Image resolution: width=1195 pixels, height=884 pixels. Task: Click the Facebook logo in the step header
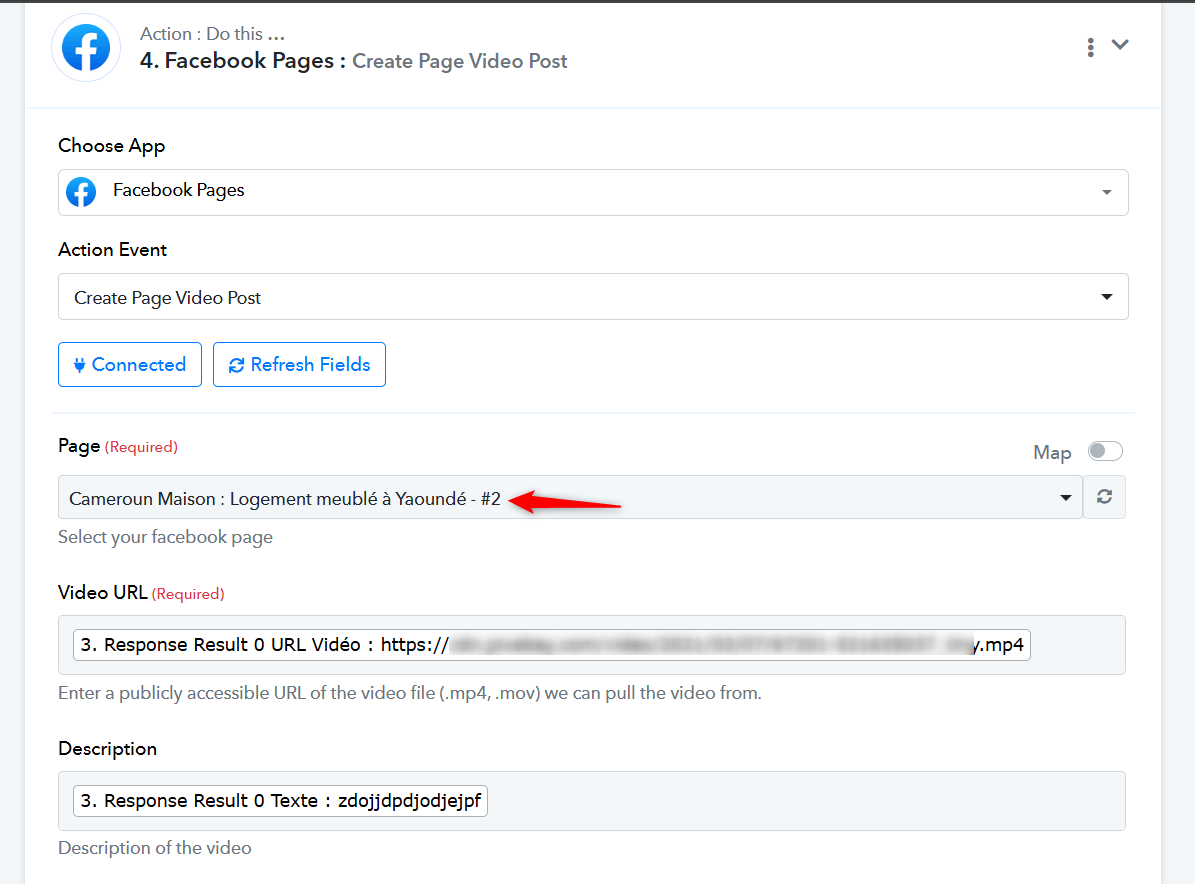click(x=86, y=47)
